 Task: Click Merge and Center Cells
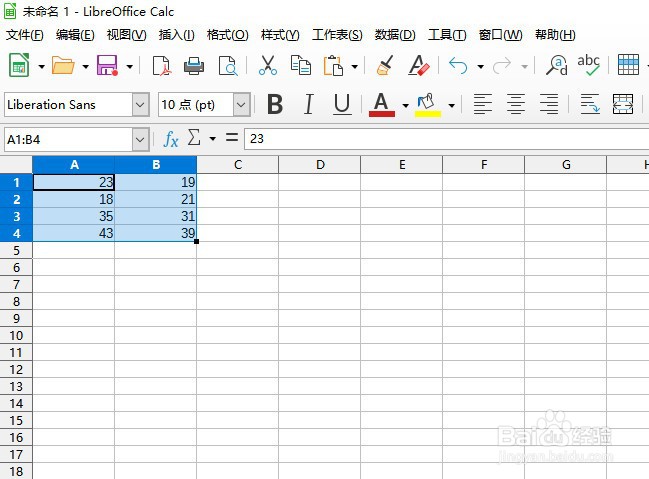(x=623, y=104)
